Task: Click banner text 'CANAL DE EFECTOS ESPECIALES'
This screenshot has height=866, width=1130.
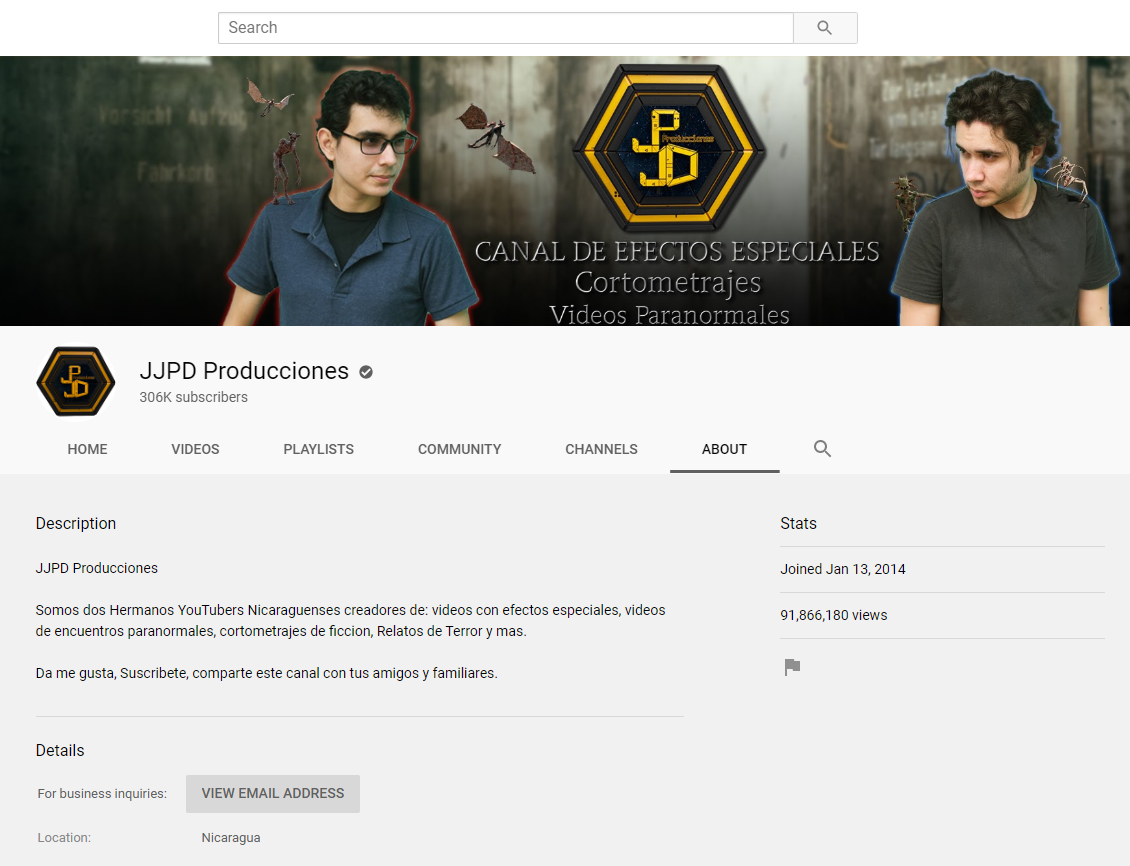Action: coord(677,251)
